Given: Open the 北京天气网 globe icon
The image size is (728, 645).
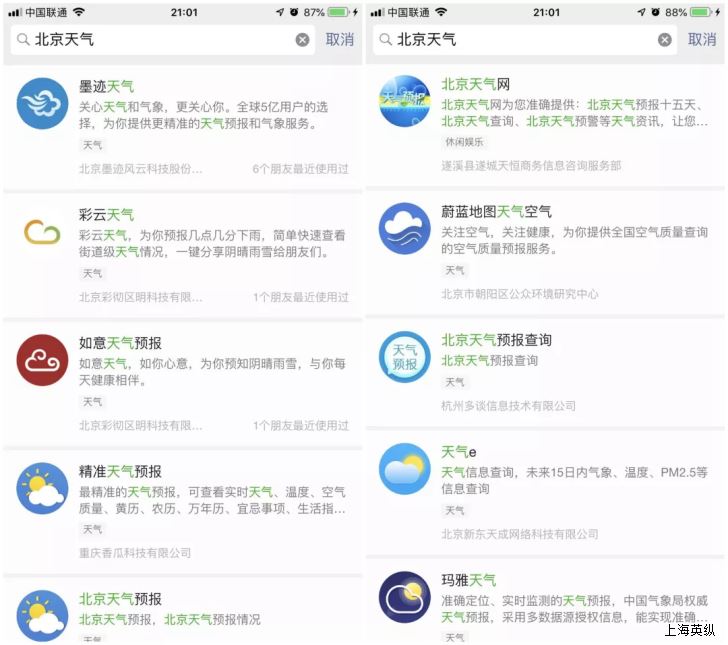Looking at the screenshot, I should 404,101.
